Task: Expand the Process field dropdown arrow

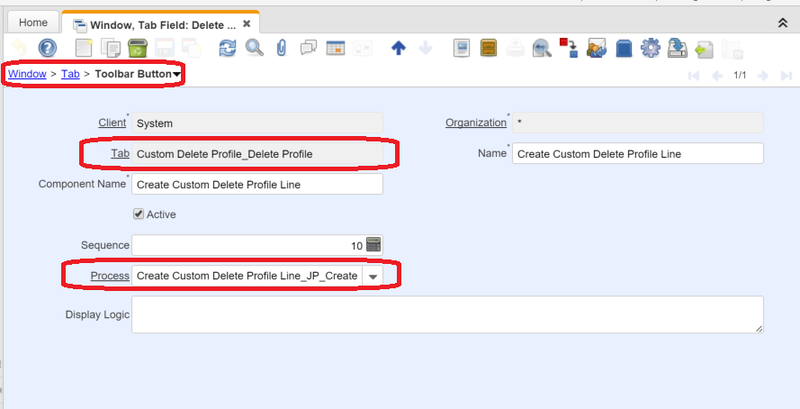Action: [372, 276]
